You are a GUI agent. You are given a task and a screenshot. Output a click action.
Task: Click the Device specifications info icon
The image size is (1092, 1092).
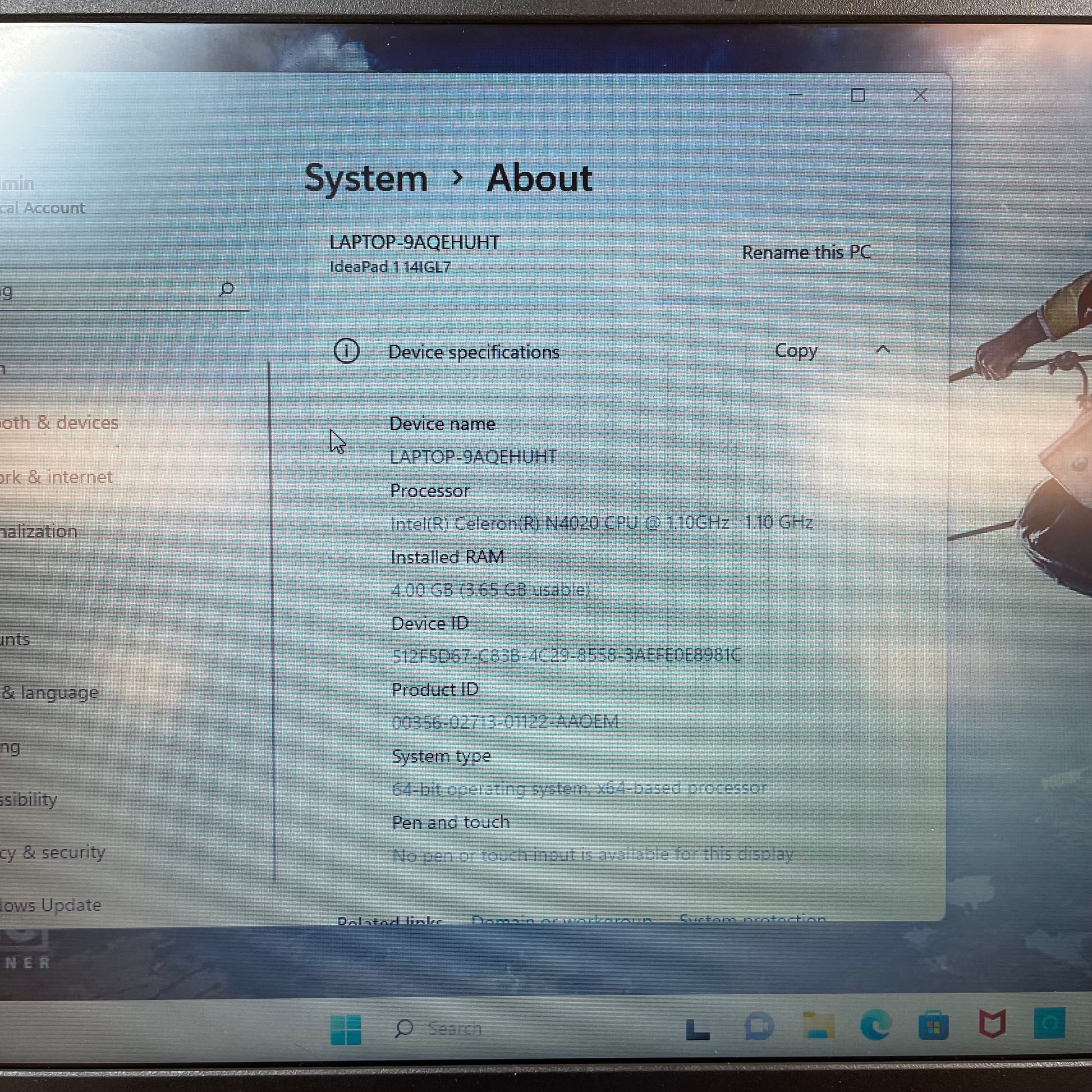pyautogui.click(x=346, y=351)
